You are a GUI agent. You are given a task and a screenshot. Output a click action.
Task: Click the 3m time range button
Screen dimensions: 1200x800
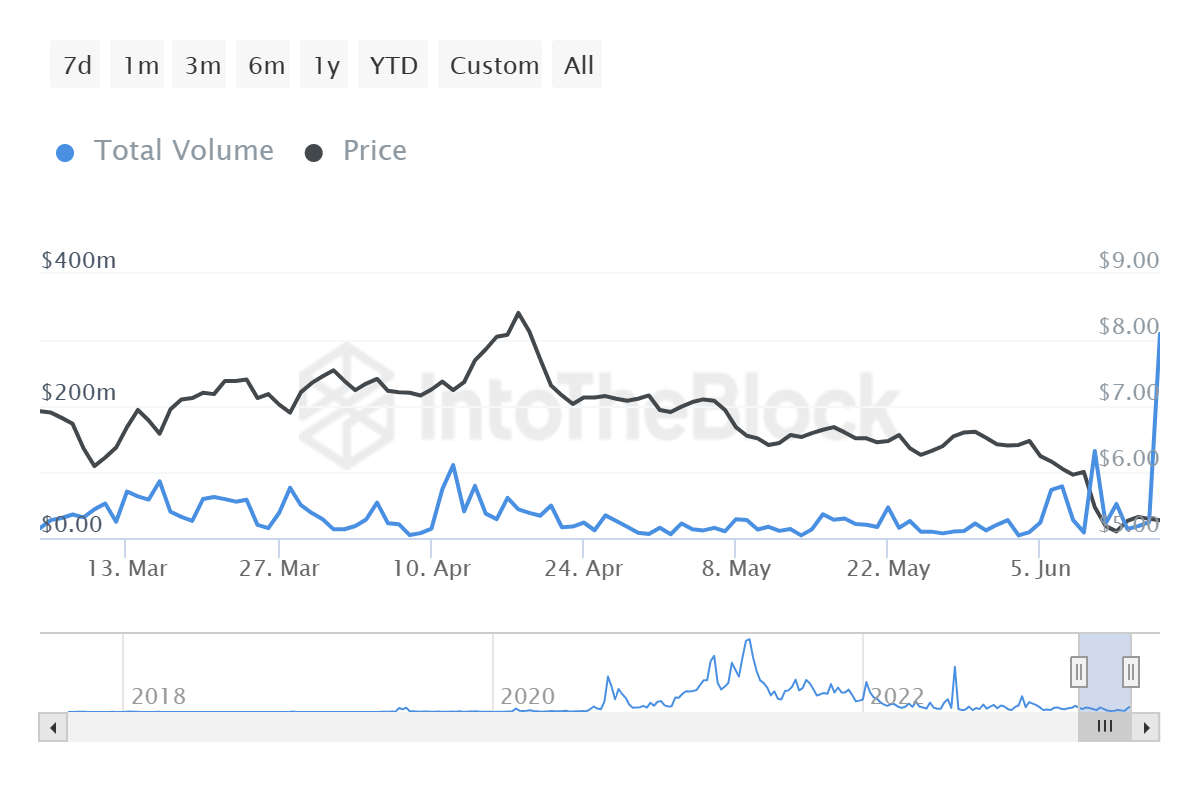199,64
